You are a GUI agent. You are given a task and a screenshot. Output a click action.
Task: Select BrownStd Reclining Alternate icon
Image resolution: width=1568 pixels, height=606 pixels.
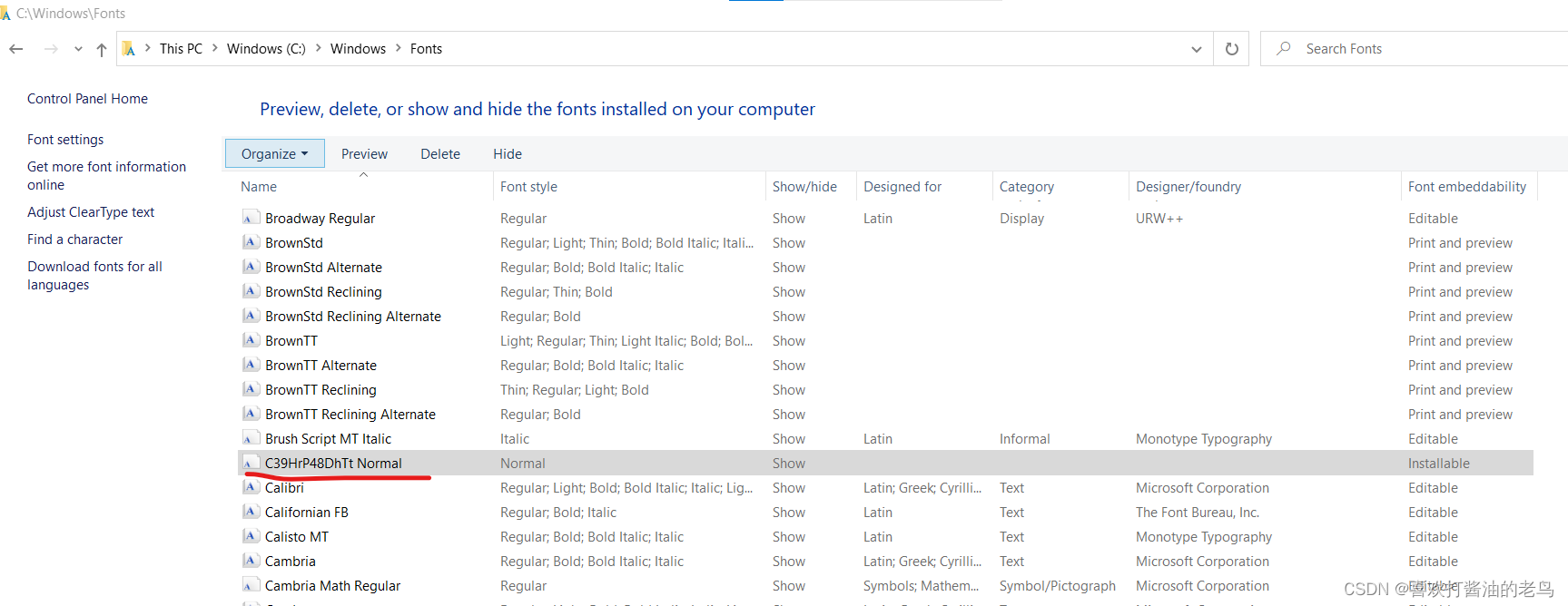(251, 316)
